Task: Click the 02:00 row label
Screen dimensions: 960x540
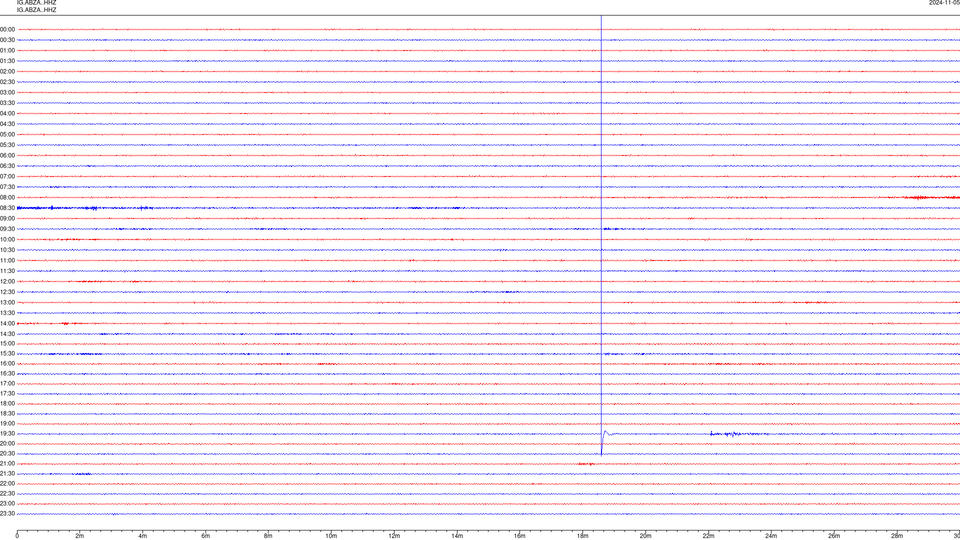Action: (x=7, y=72)
